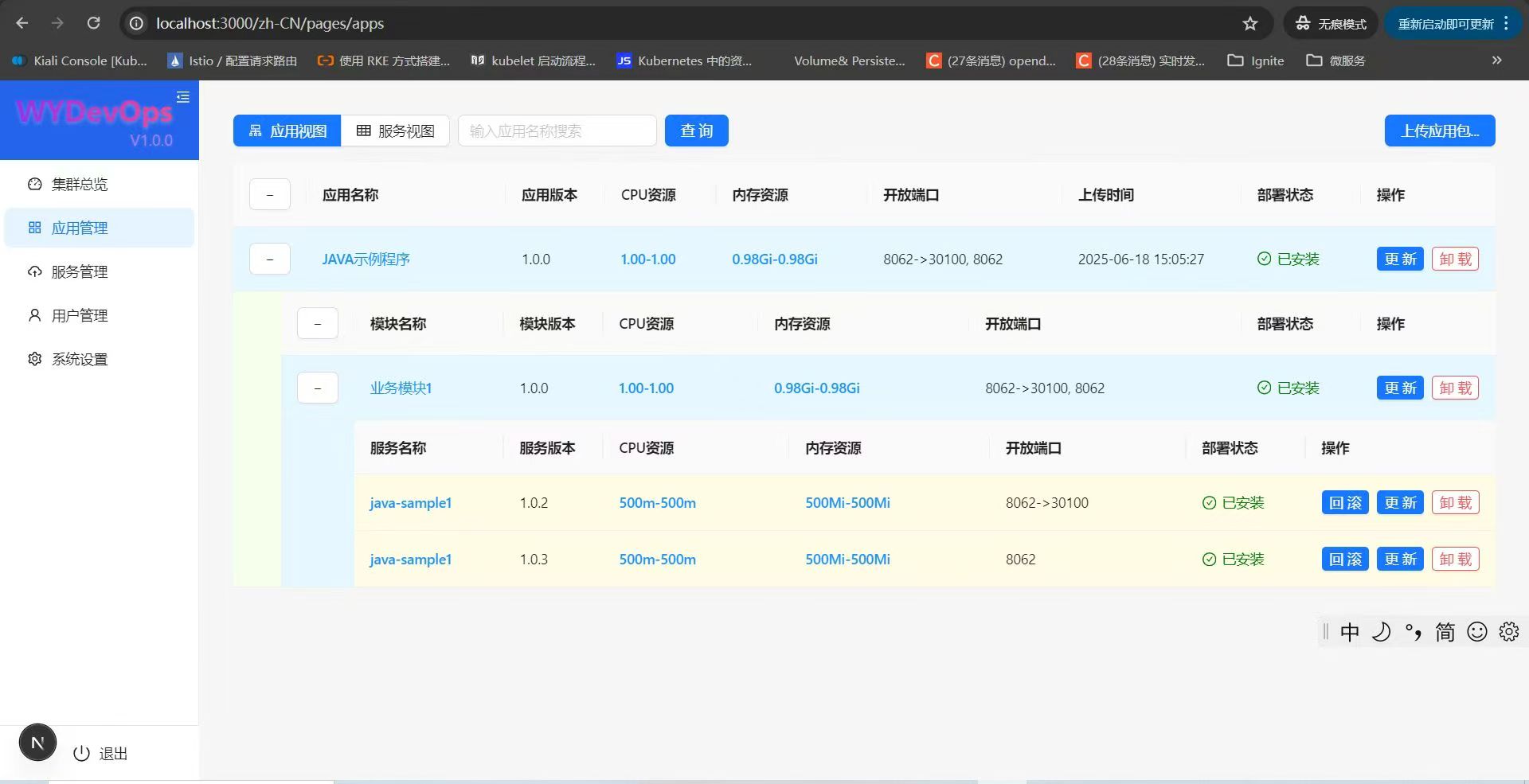Screen dimensions: 1529x784
Task: Uninstall 业务模块1 module
Action: point(1455,388)
